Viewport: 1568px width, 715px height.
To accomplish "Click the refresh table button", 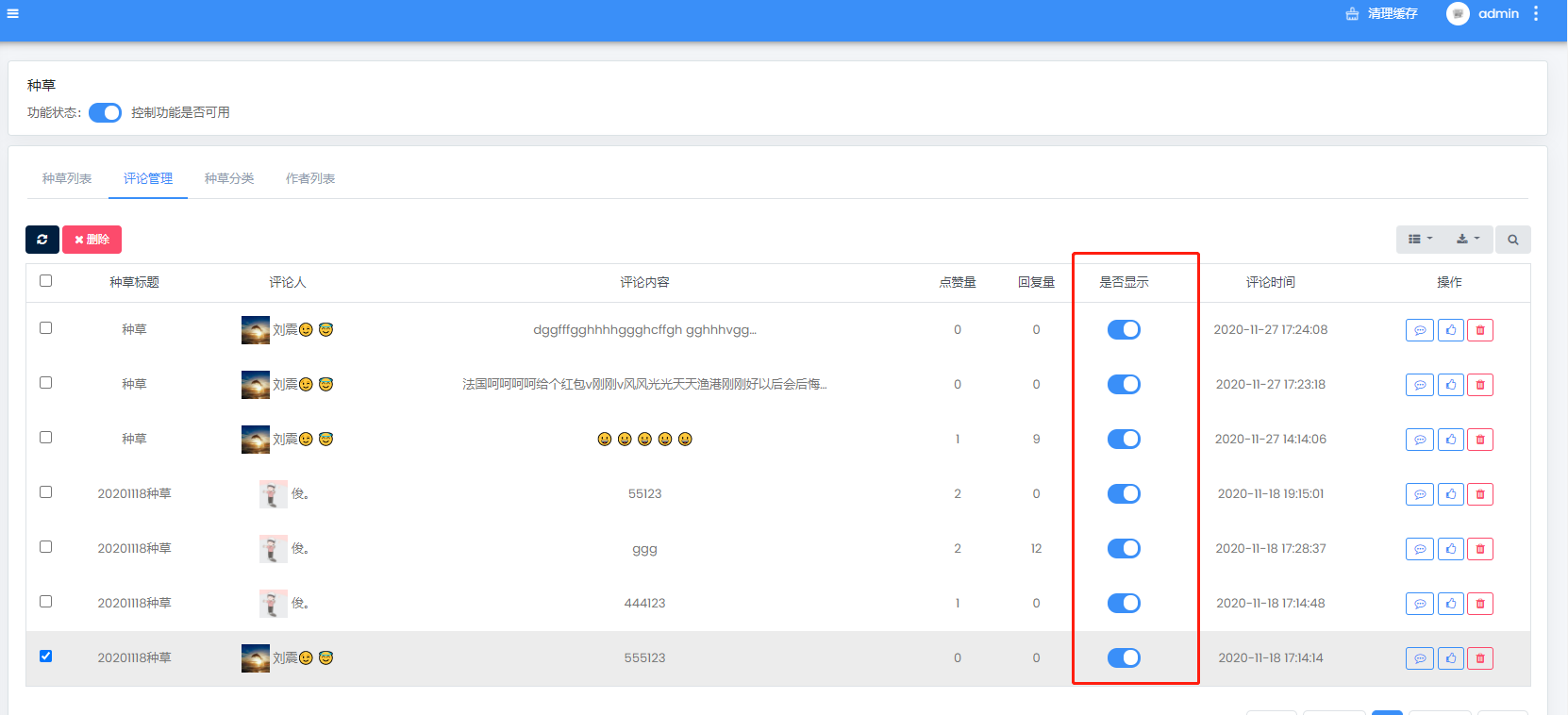I will pos(42,240).
